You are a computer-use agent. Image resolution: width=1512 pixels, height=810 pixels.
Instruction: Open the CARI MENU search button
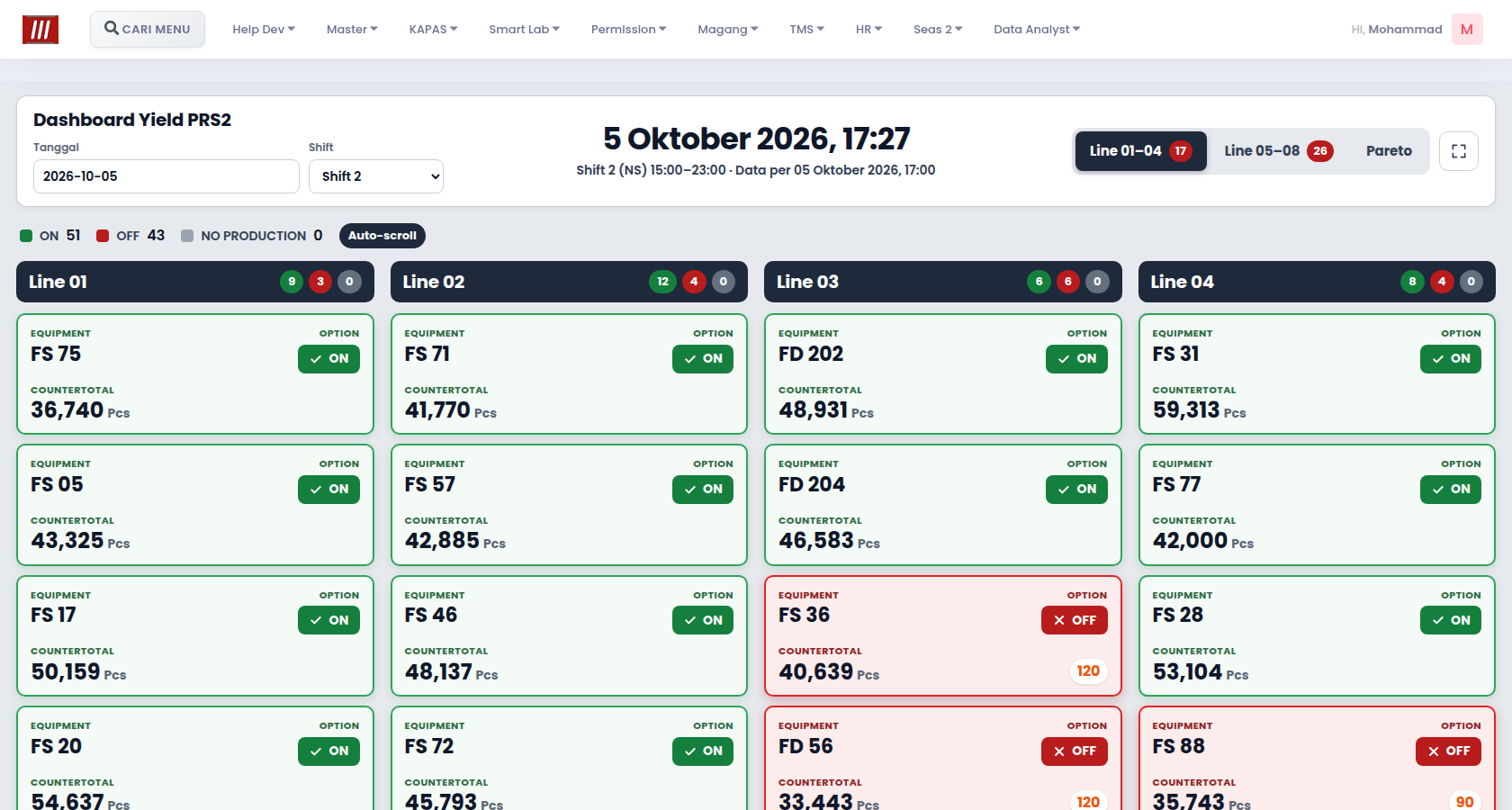(148, 29)
